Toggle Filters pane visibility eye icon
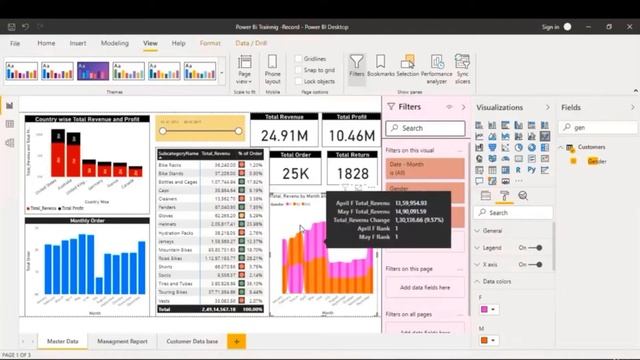The height and width of the screenshot is (360, 640). tap(449, 107)
